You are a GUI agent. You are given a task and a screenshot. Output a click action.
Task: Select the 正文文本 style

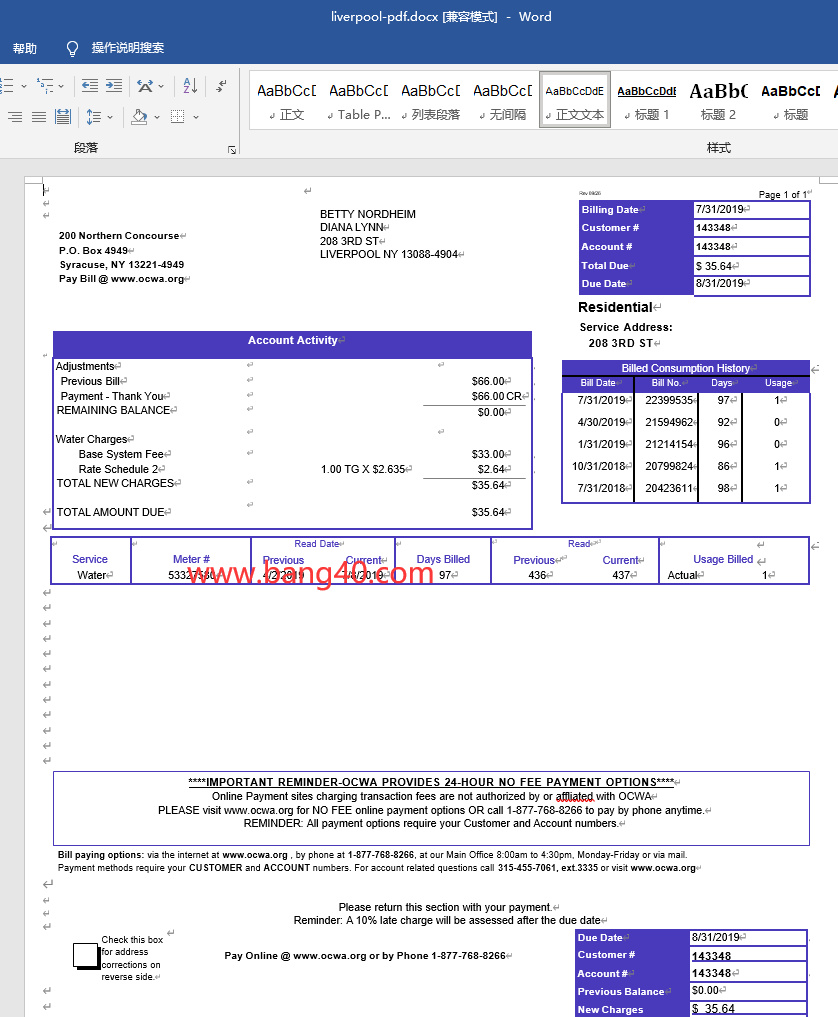tap(575, 101)
